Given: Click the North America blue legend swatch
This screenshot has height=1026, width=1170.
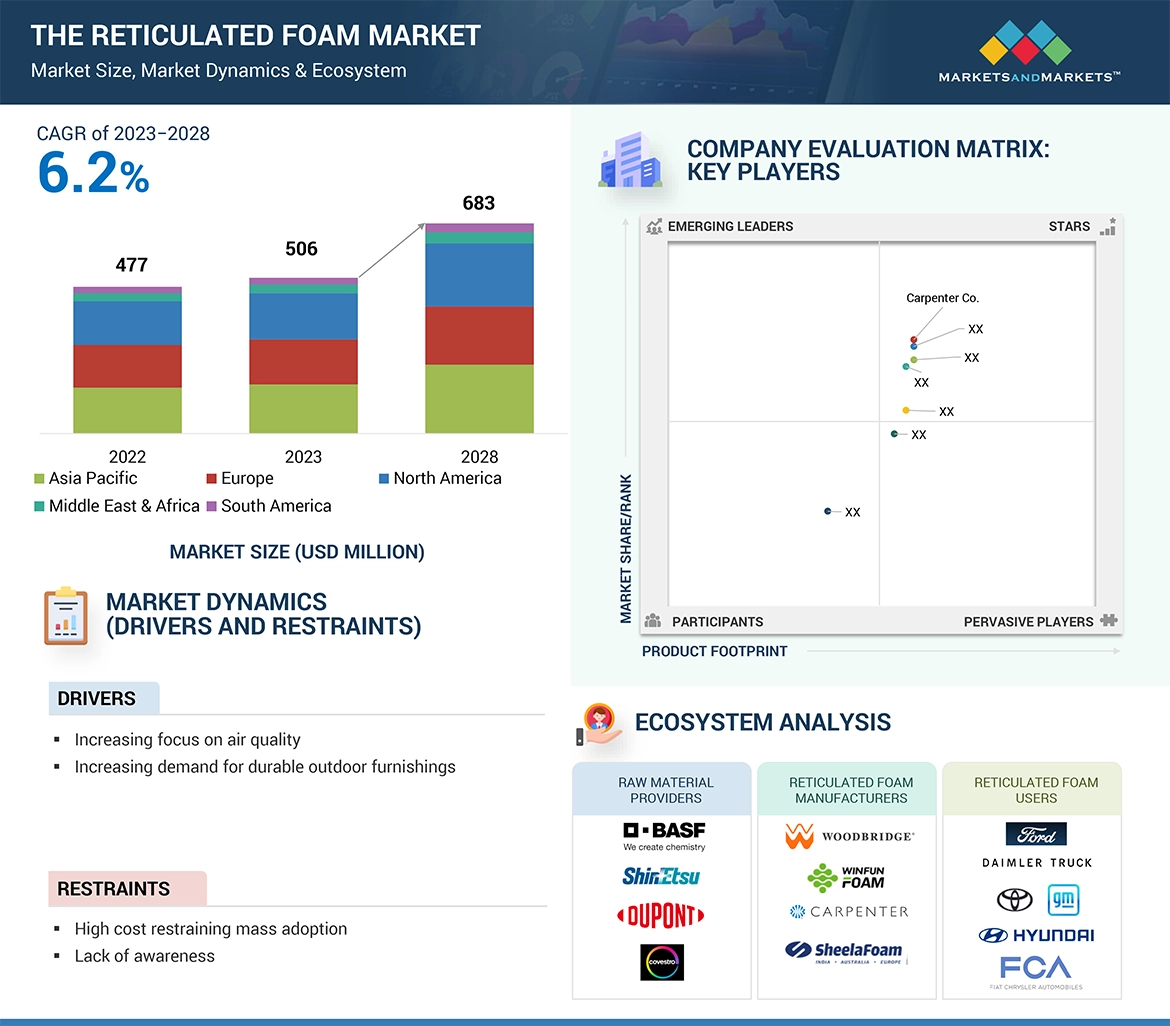Looking at the screenshot, I should pos(384,479).
